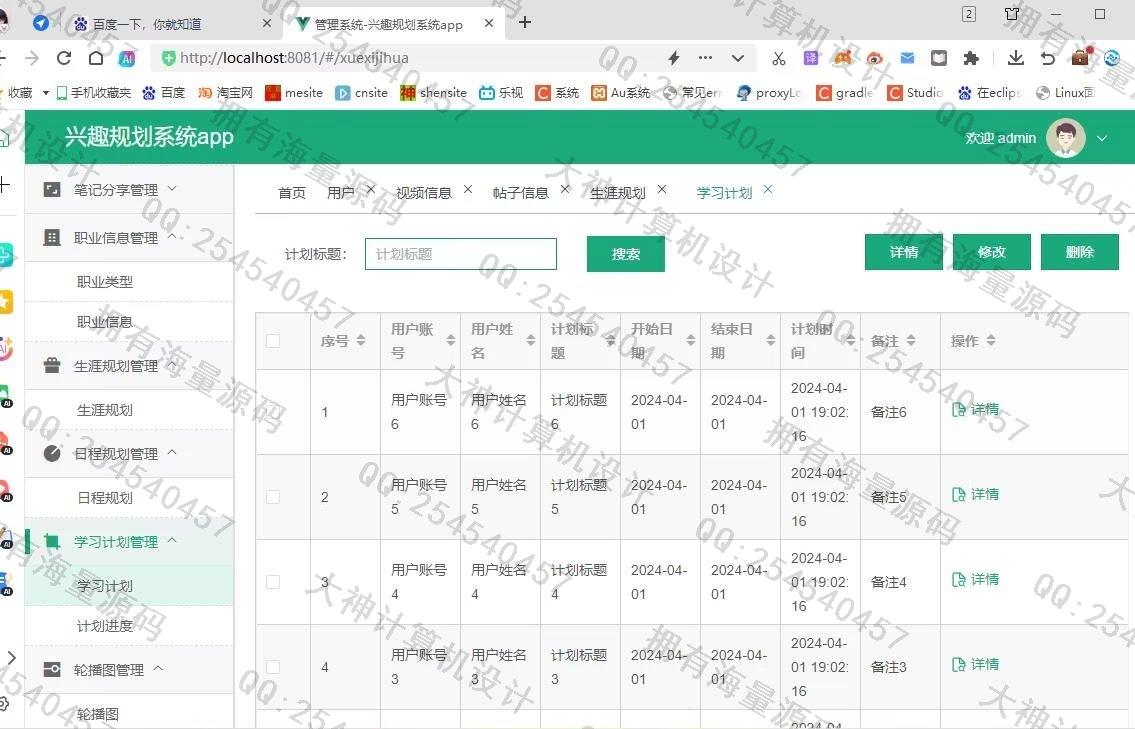1135x729 pixels.
Task: Collapse 学习计划管理 menu chevron
Action: tap(172, 540)
